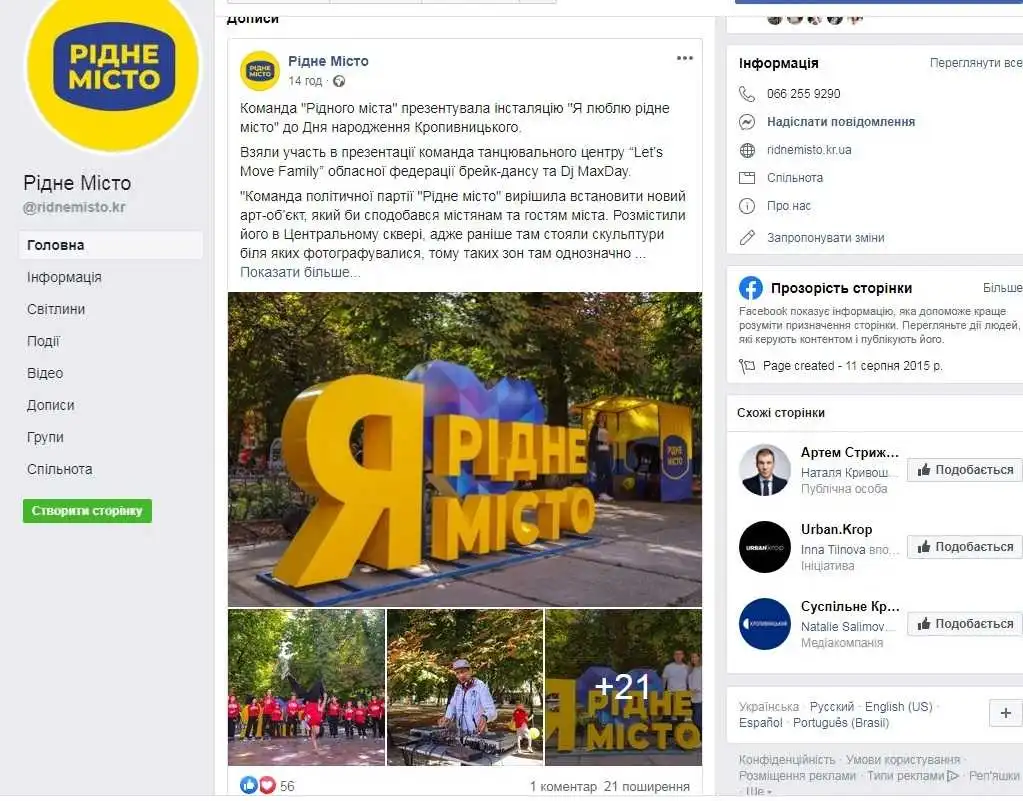Open Переглянути все in Інформація panel
The width and height of the screenshot is (1023, 801).
pyautogui.click(x=975, y=63)
